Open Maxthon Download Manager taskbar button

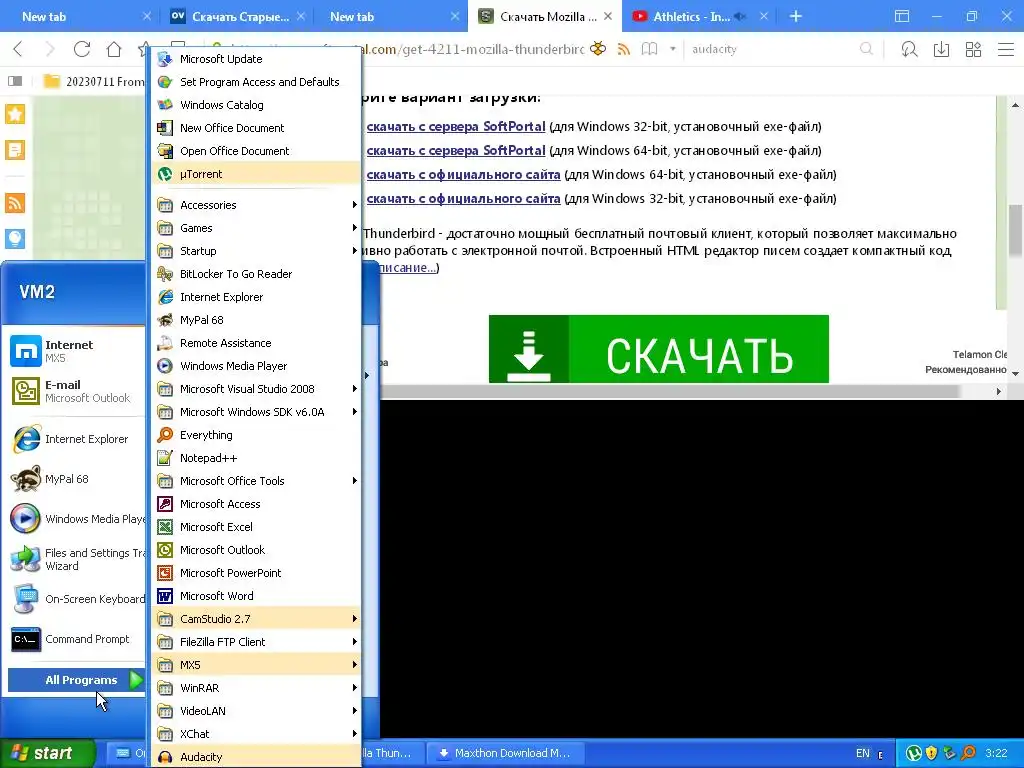pyautogui.click(x=506, y=753)
